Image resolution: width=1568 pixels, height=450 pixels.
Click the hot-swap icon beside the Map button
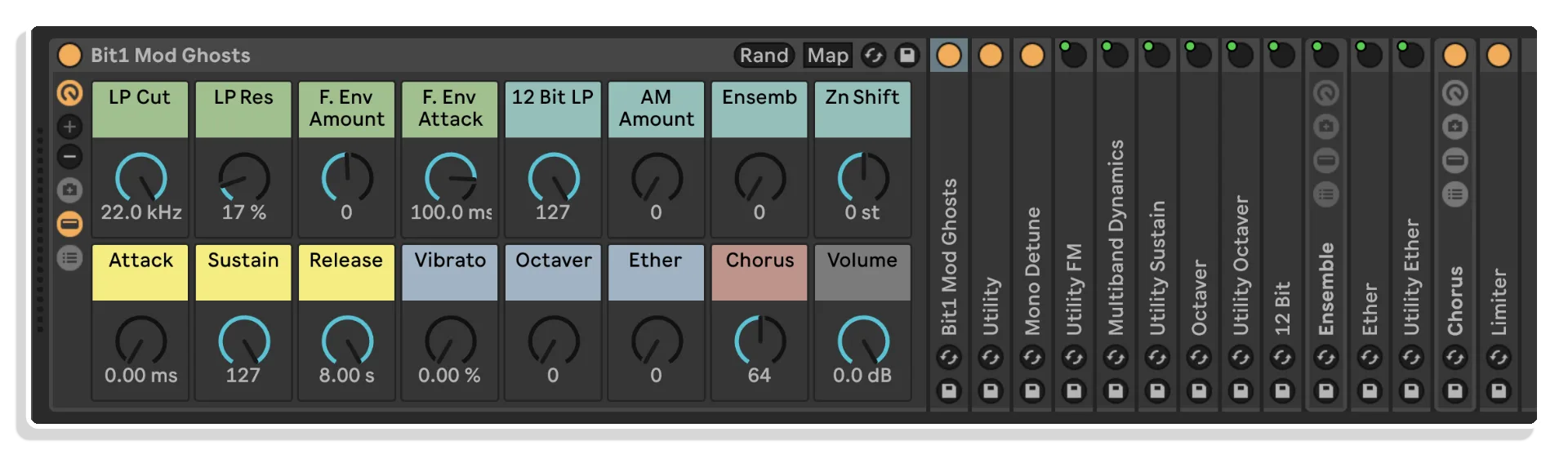click(873, 56)
